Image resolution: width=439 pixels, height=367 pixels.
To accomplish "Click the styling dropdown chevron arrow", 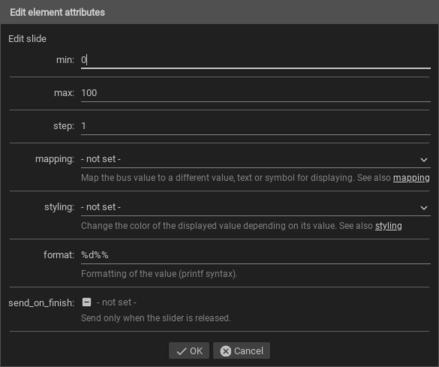I will pos(424,208).
